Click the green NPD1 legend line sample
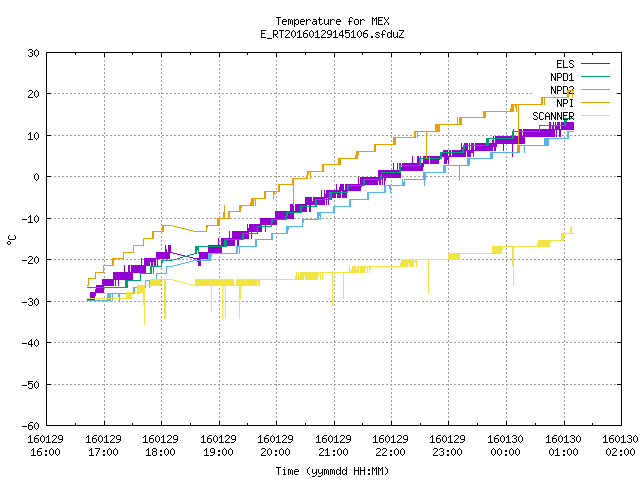The height and width of the screenshot is (480, 640). [595, 76]
